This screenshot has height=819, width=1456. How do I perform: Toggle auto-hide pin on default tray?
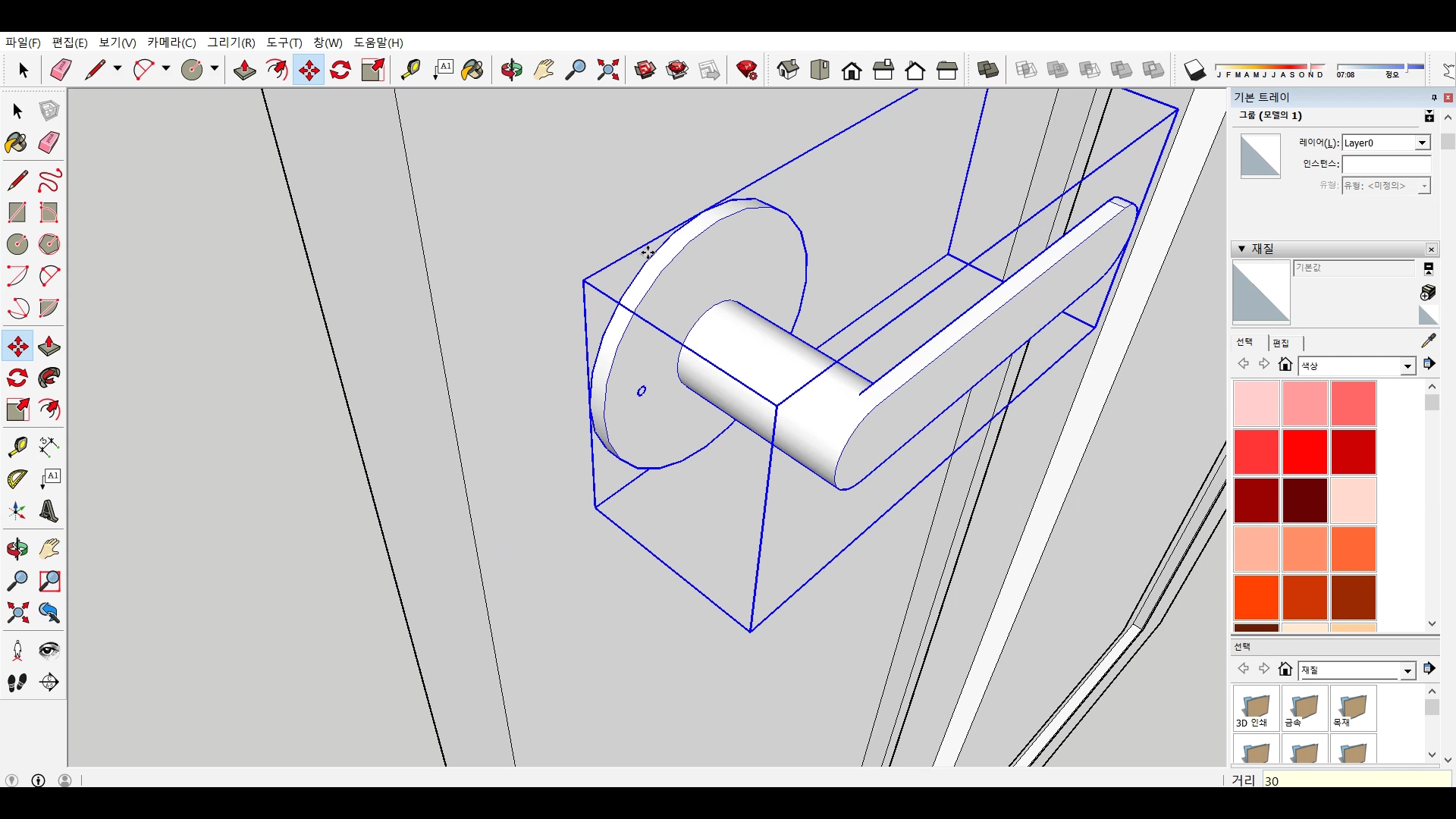(1433, 98)
